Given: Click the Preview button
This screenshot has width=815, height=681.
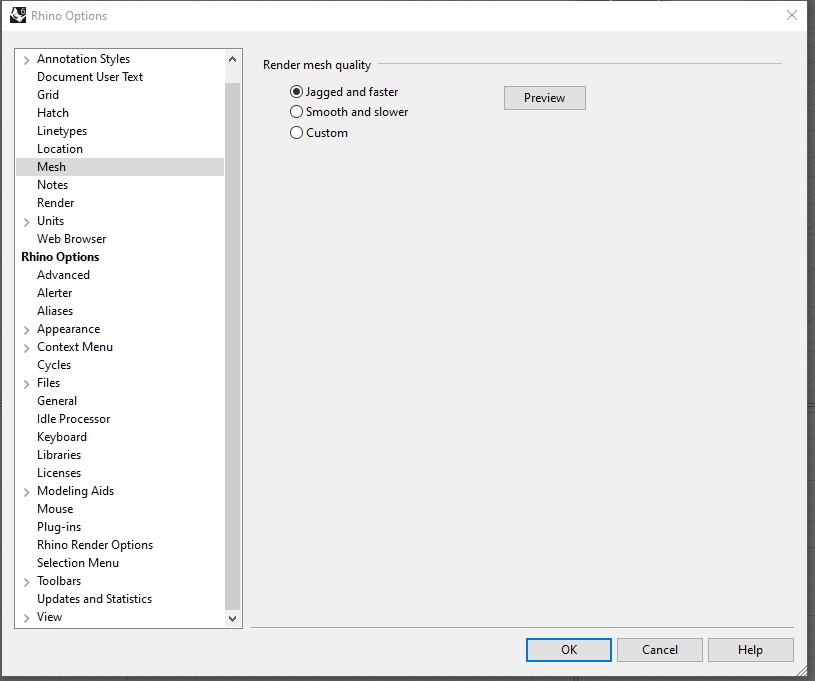Looking at the screenshot, I should click(545, 98).
